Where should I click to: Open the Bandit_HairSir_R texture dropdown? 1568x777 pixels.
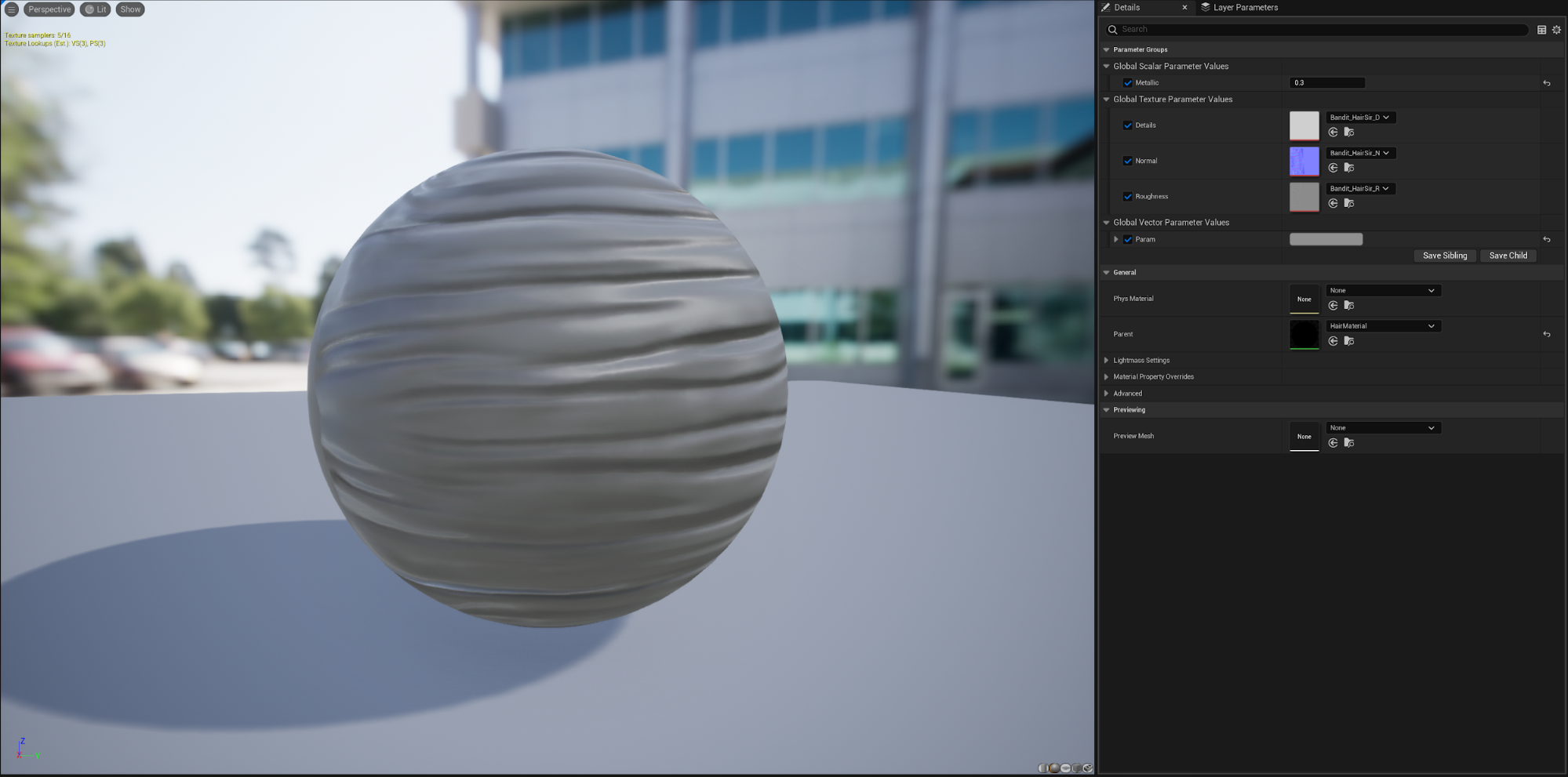[1360, 188]
